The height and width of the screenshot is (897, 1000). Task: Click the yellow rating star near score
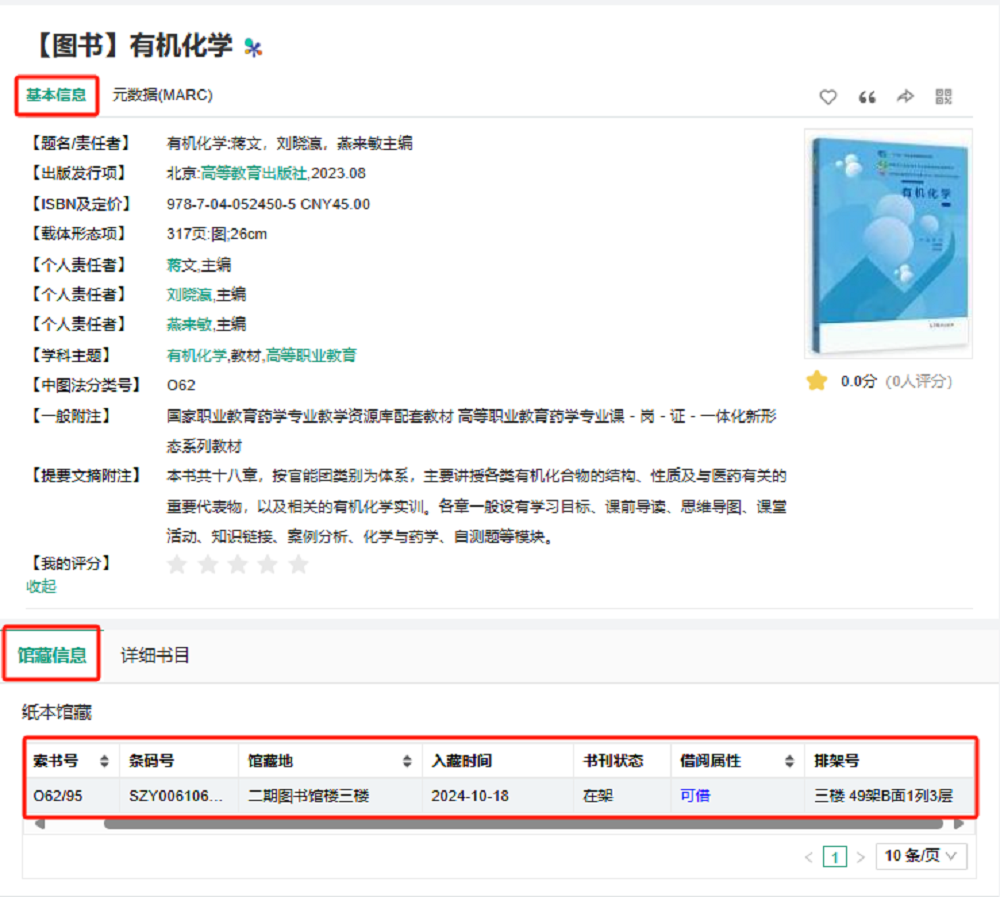click(817, 381)
